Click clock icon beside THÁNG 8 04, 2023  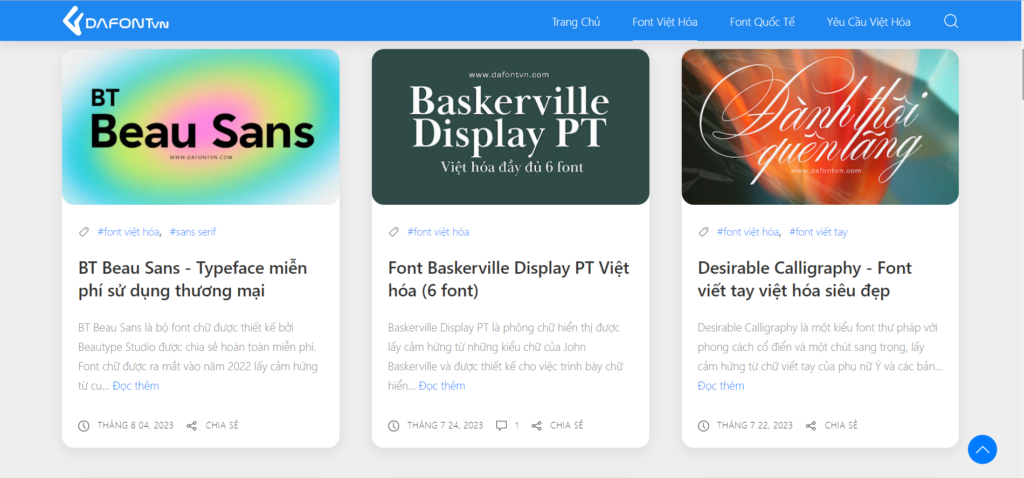[84, 426]
